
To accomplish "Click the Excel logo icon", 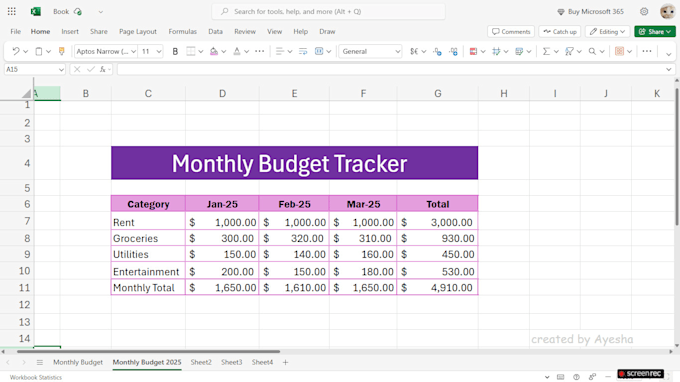I will pos(36,12).
